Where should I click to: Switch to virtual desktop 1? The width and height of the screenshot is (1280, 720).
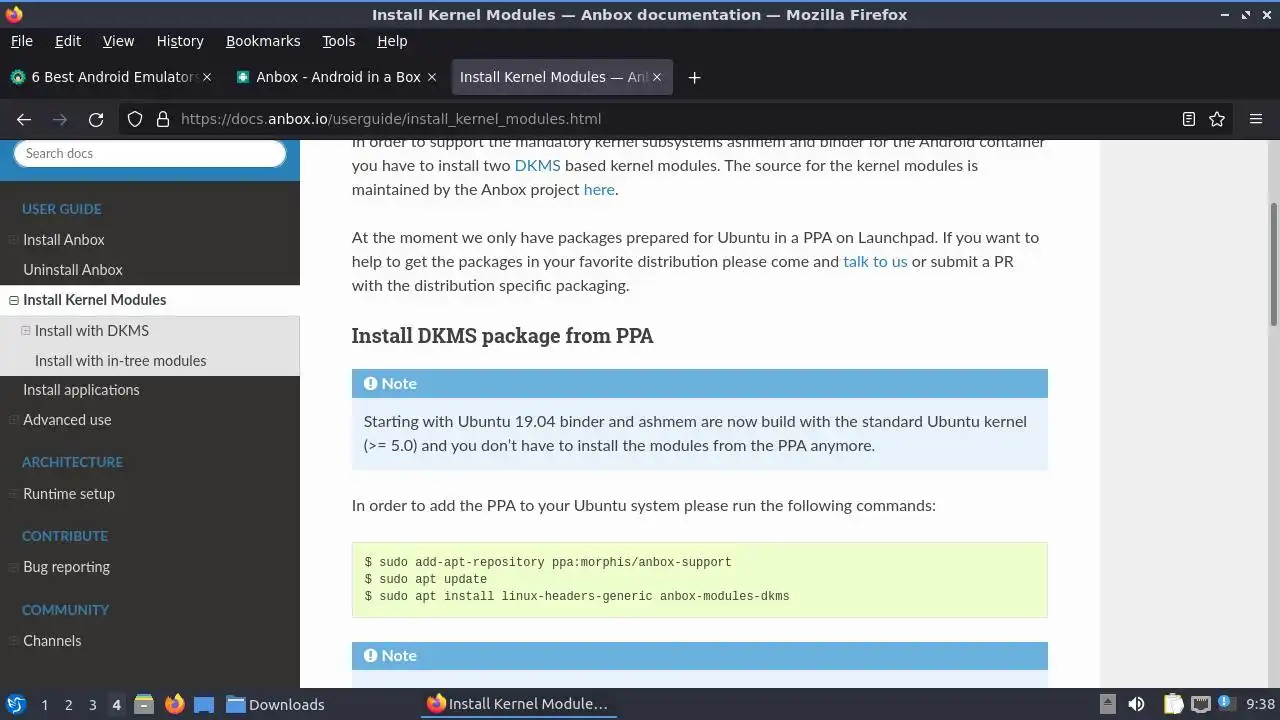click(44, 705)
